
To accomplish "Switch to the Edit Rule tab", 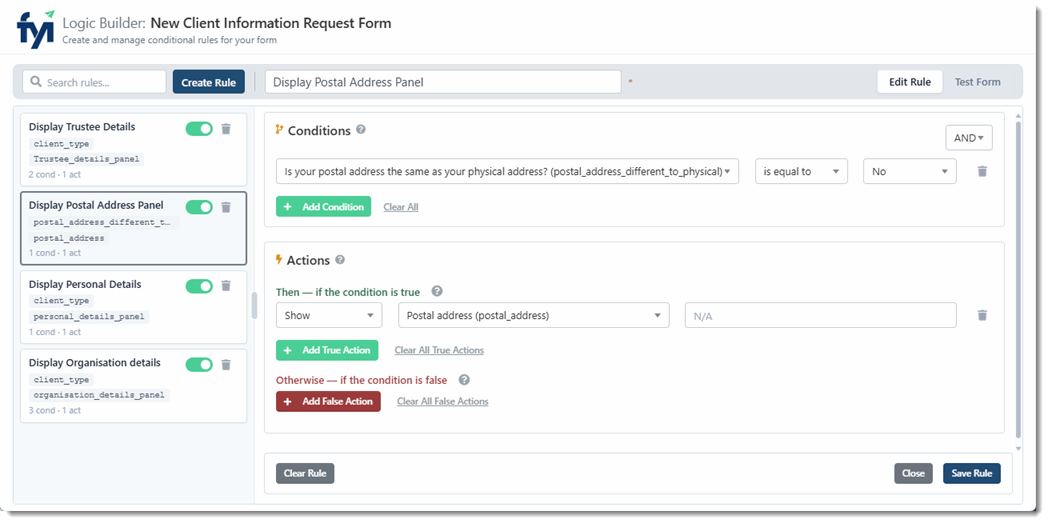I will coord(910,82).
